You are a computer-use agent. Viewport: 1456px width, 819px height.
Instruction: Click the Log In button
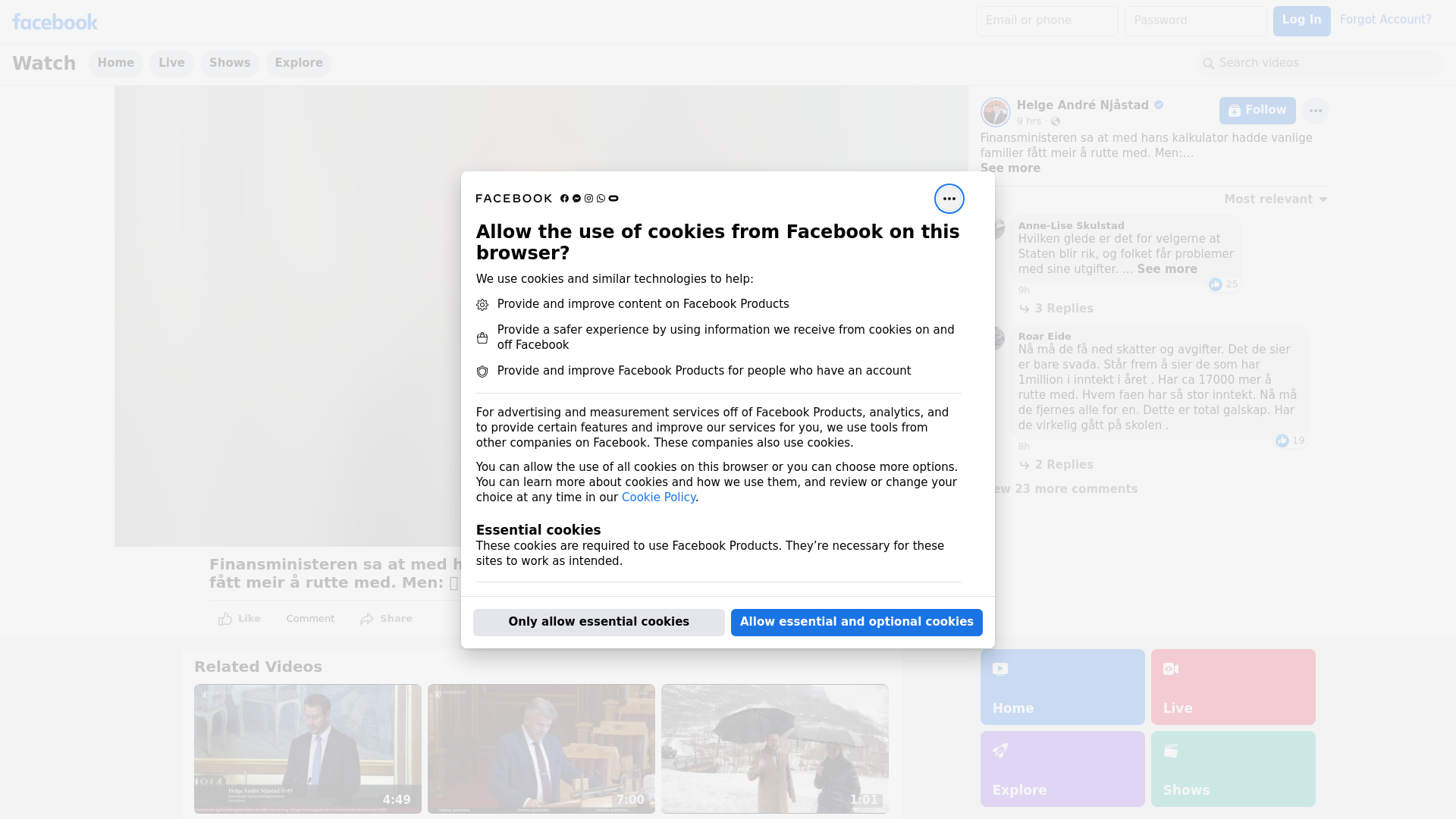pos(1301,21)
